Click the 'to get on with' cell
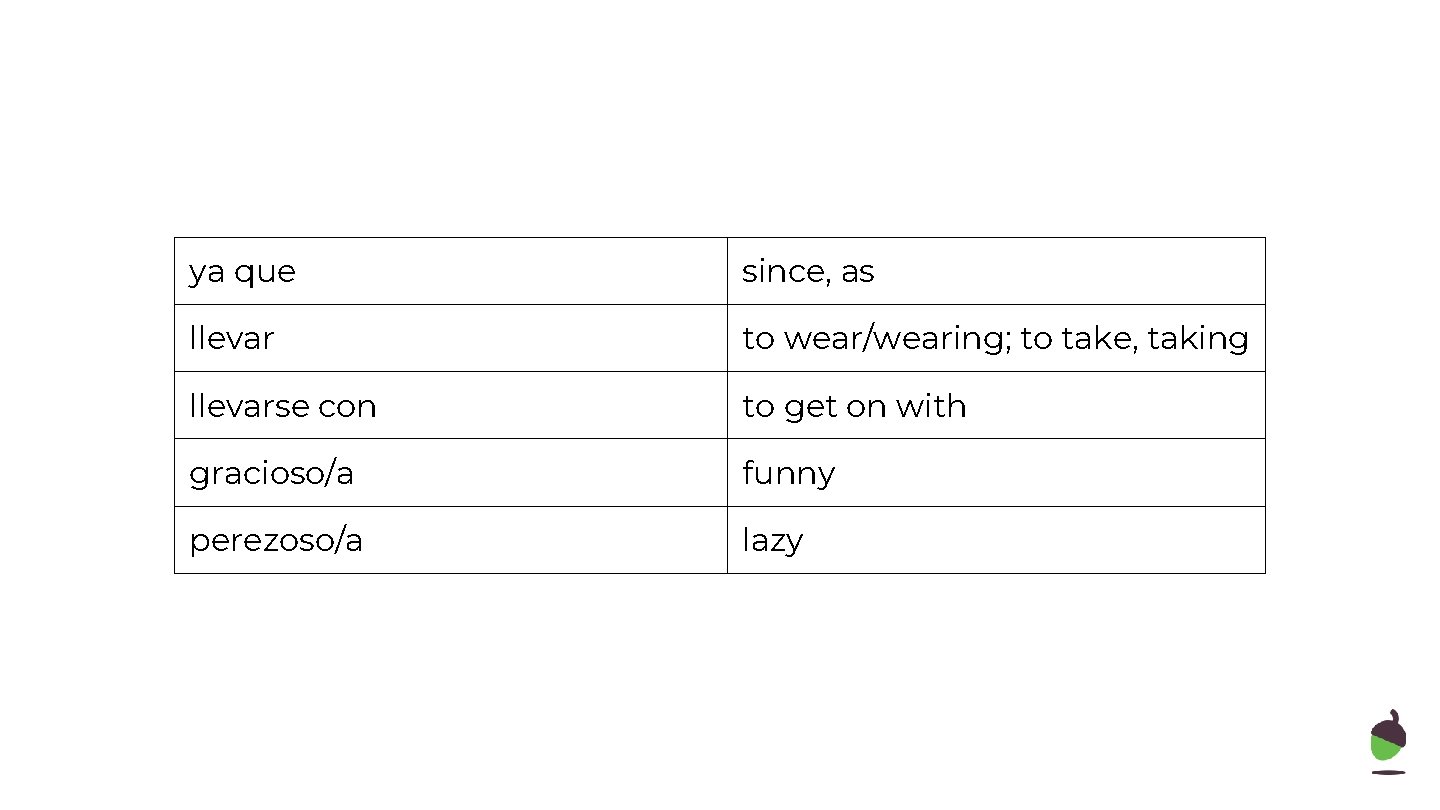The image size is (1440, 810). coord(995,405)
